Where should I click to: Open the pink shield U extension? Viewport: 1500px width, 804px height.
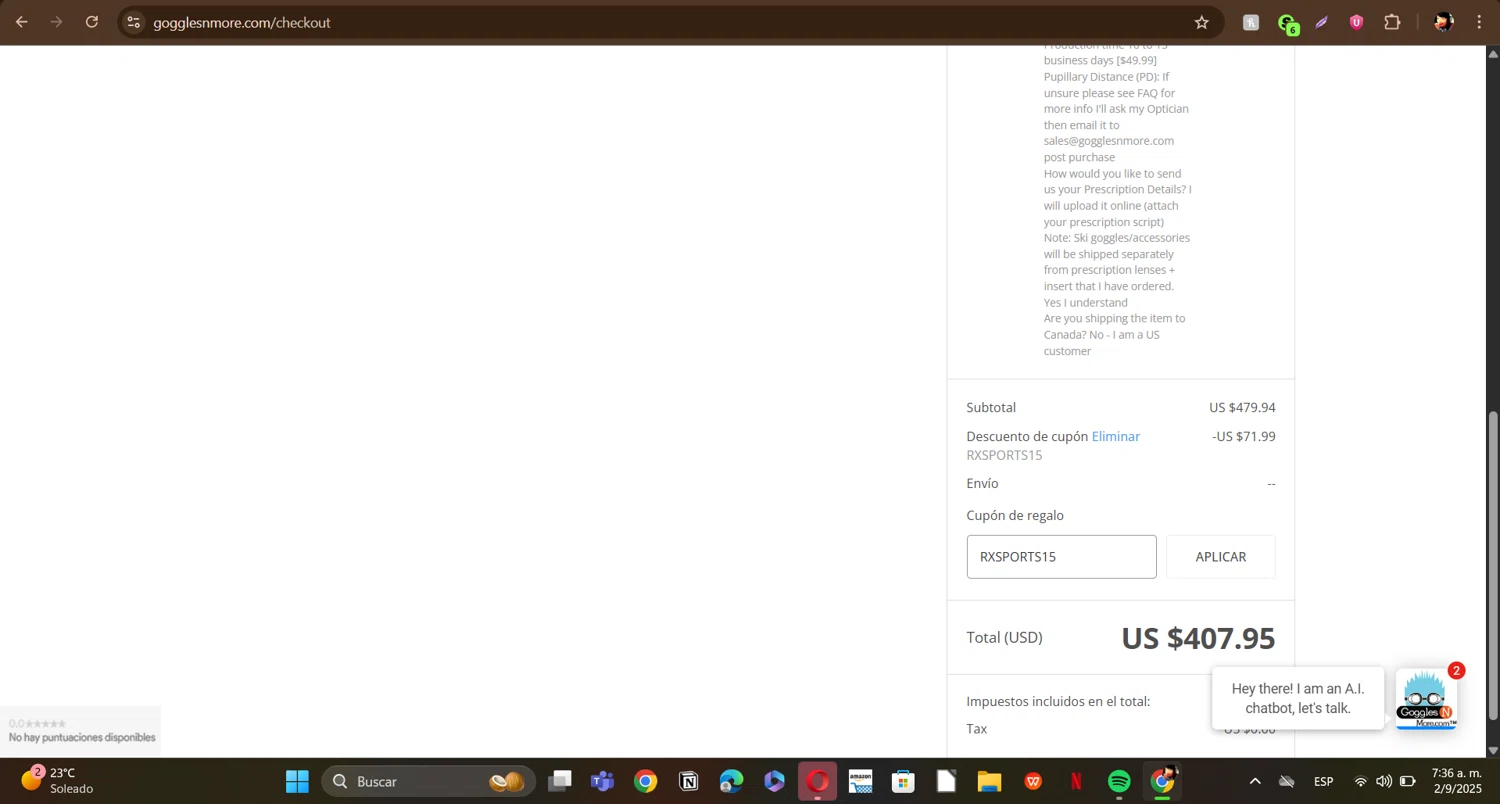[1356, 22]
